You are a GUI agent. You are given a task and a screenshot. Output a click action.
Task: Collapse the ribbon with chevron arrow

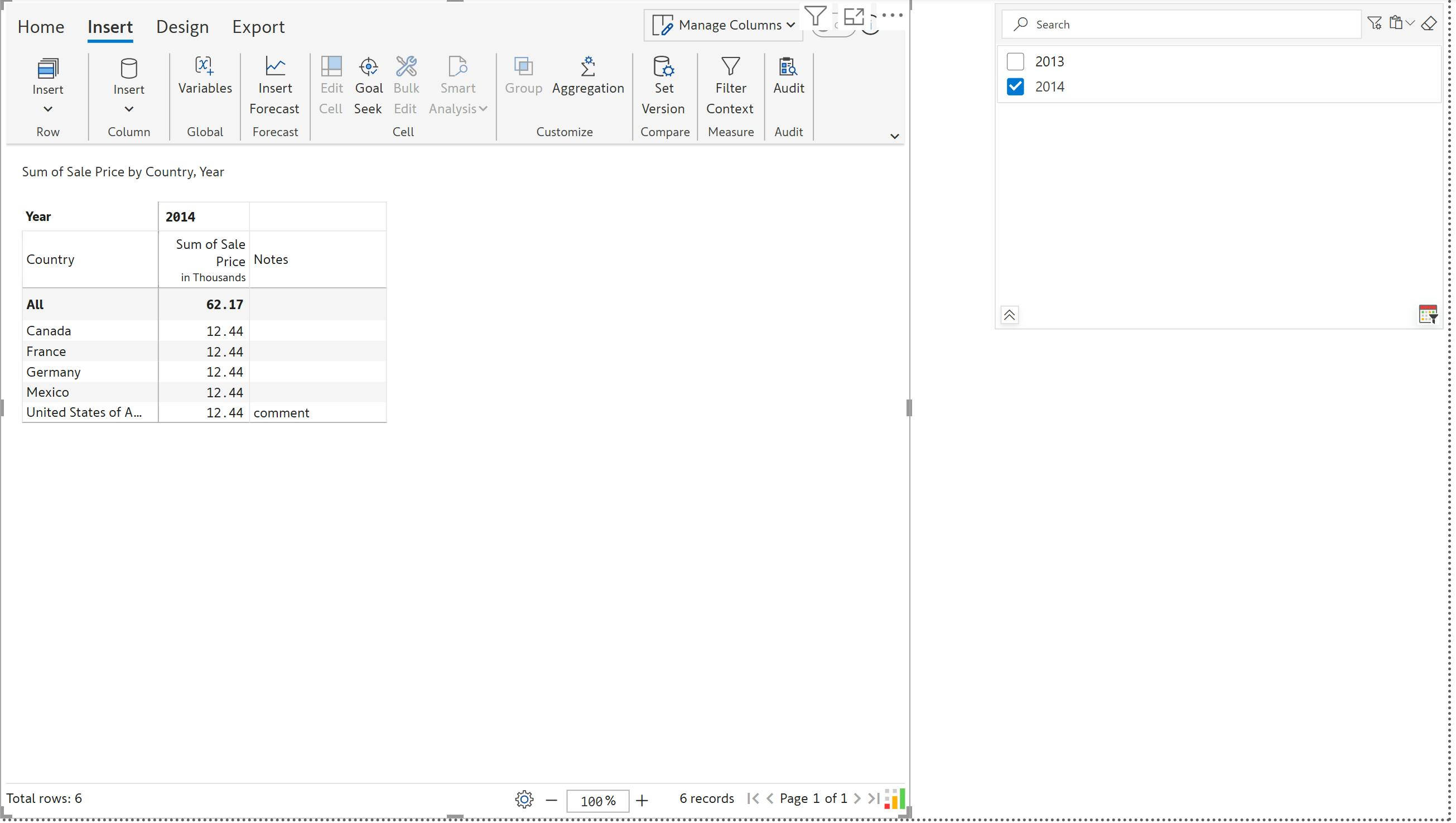(894, 136)
